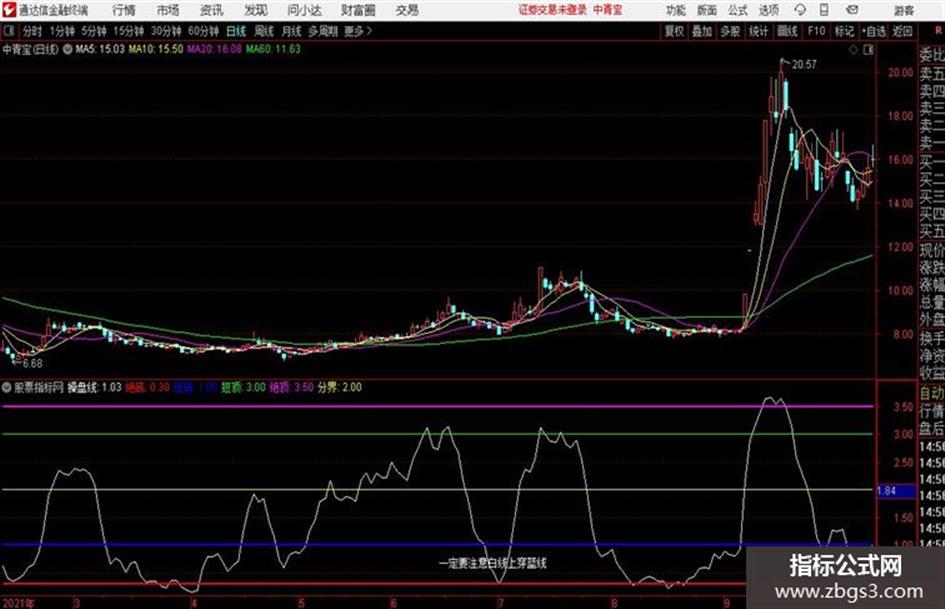
Task: Click the 2021年 date axis label
Action: (19, 603)
